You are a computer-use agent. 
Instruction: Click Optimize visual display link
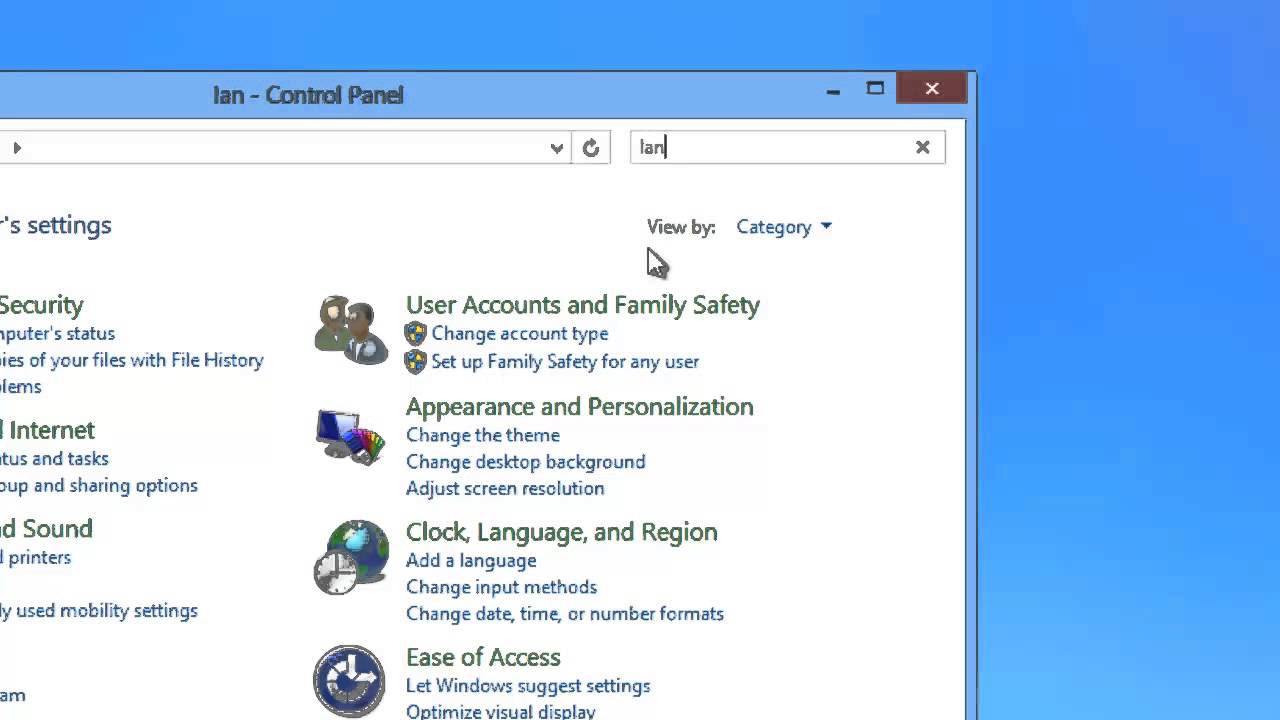[x=501, y=711]
